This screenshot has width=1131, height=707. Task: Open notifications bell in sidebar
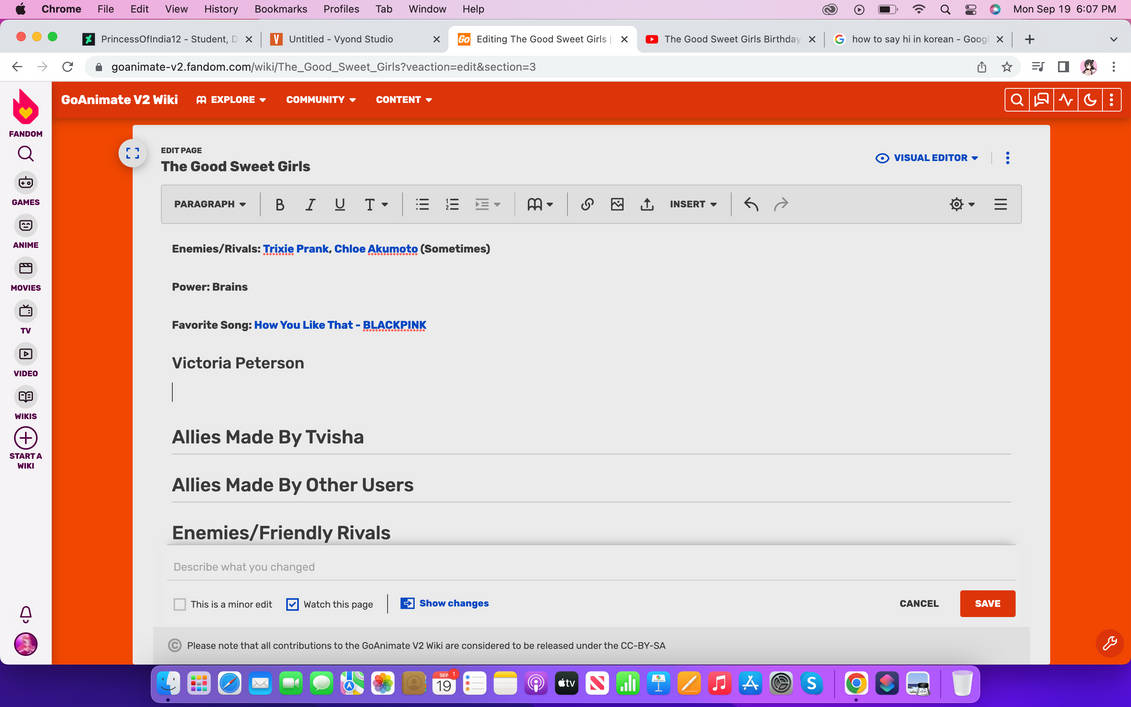point(26,614)
